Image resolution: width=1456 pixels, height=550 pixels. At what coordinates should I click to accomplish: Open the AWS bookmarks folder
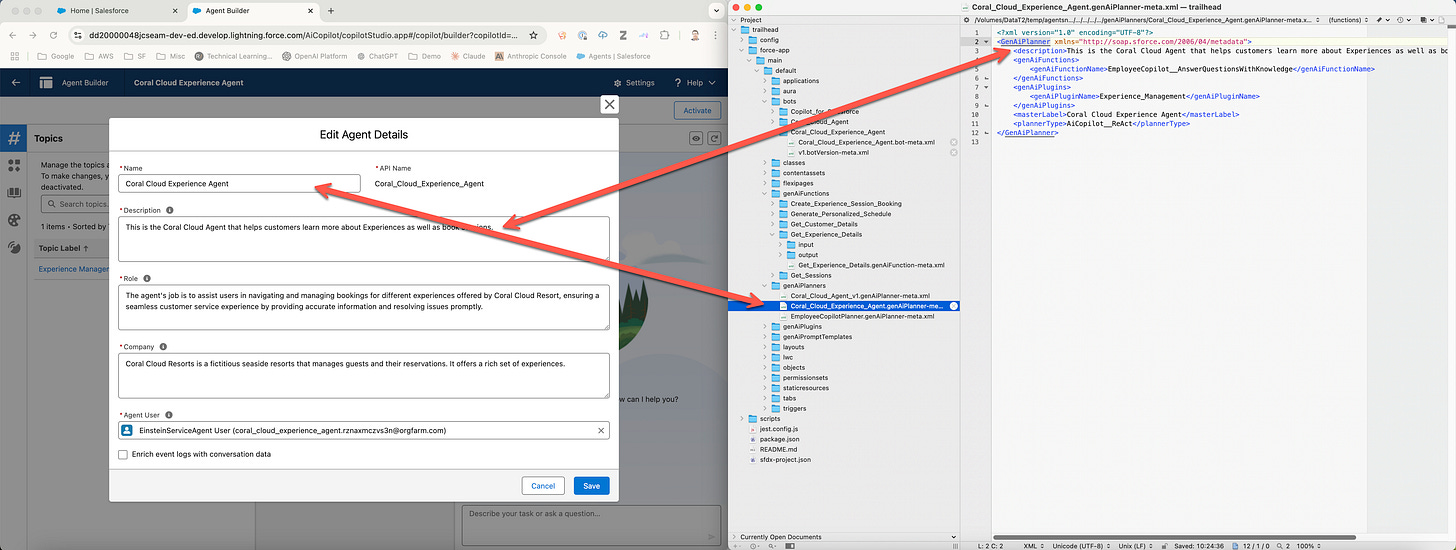click(97, 57)
